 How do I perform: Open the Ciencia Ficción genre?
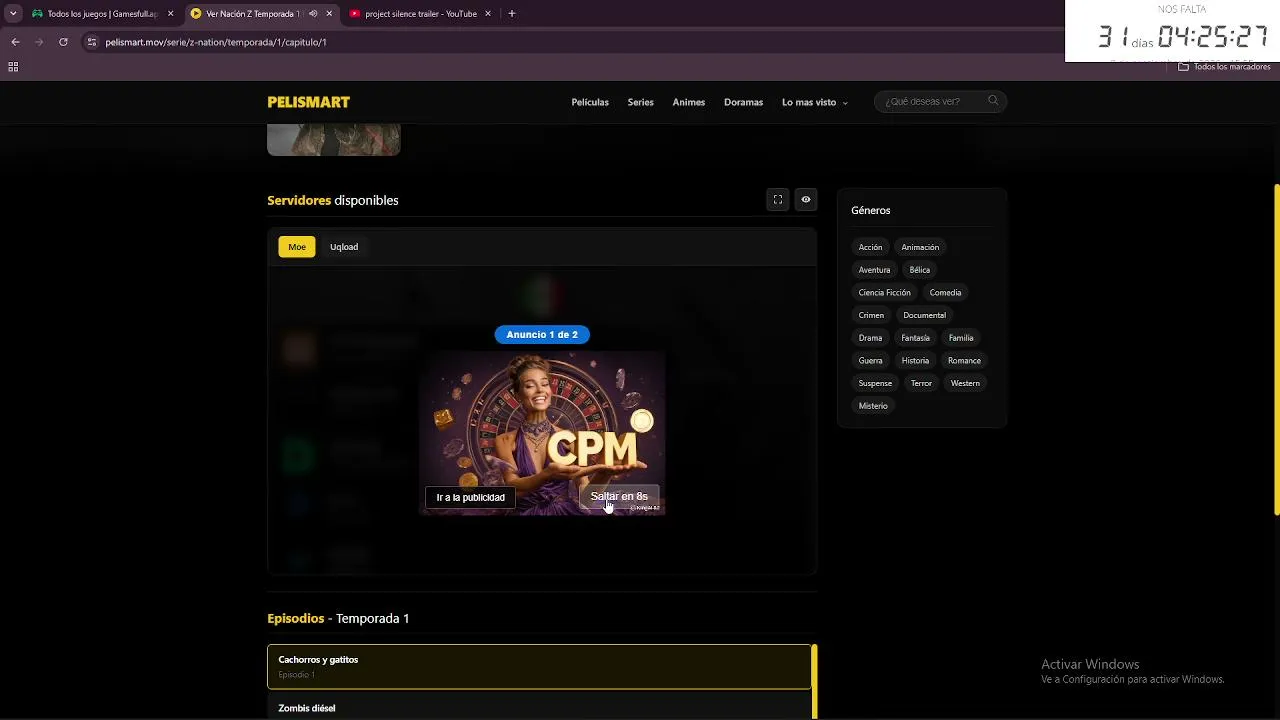click(885, 293)
